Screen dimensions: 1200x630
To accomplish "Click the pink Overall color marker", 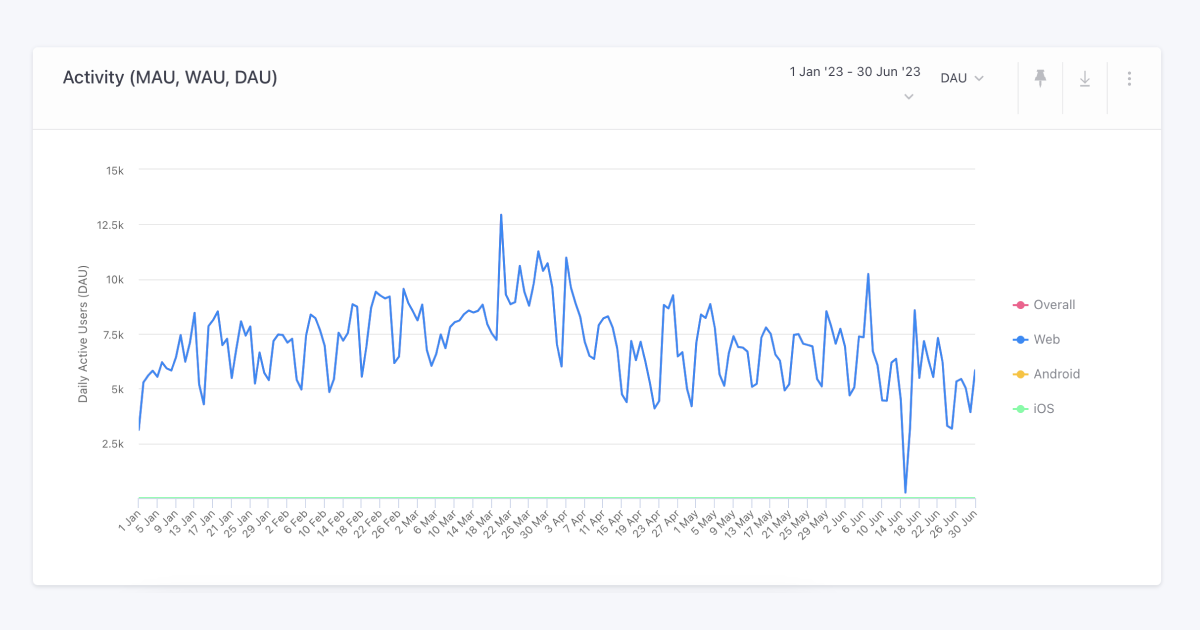I will [1021, 305].
